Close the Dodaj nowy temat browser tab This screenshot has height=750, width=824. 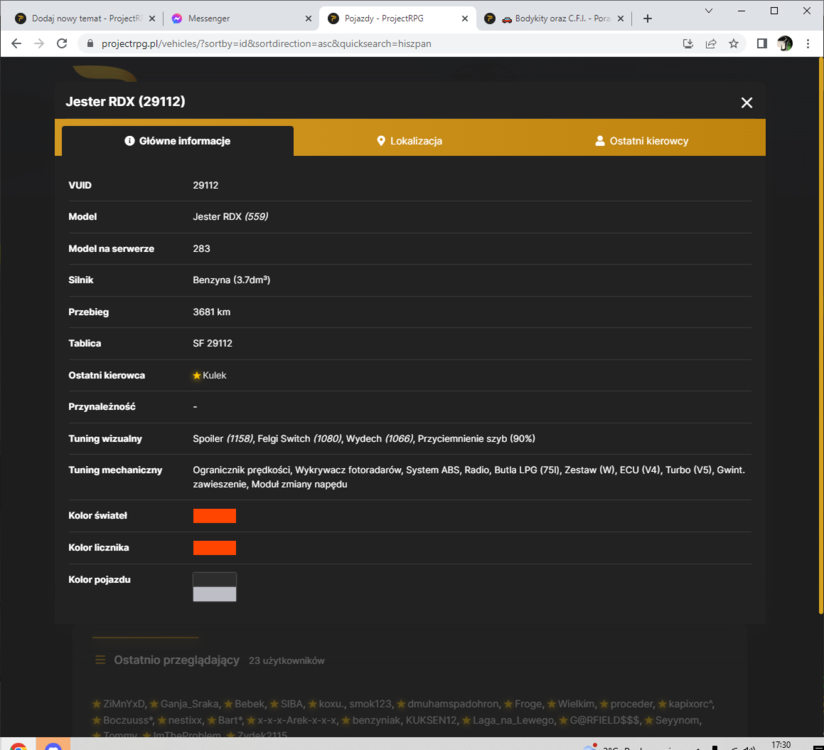pos(152,18)
